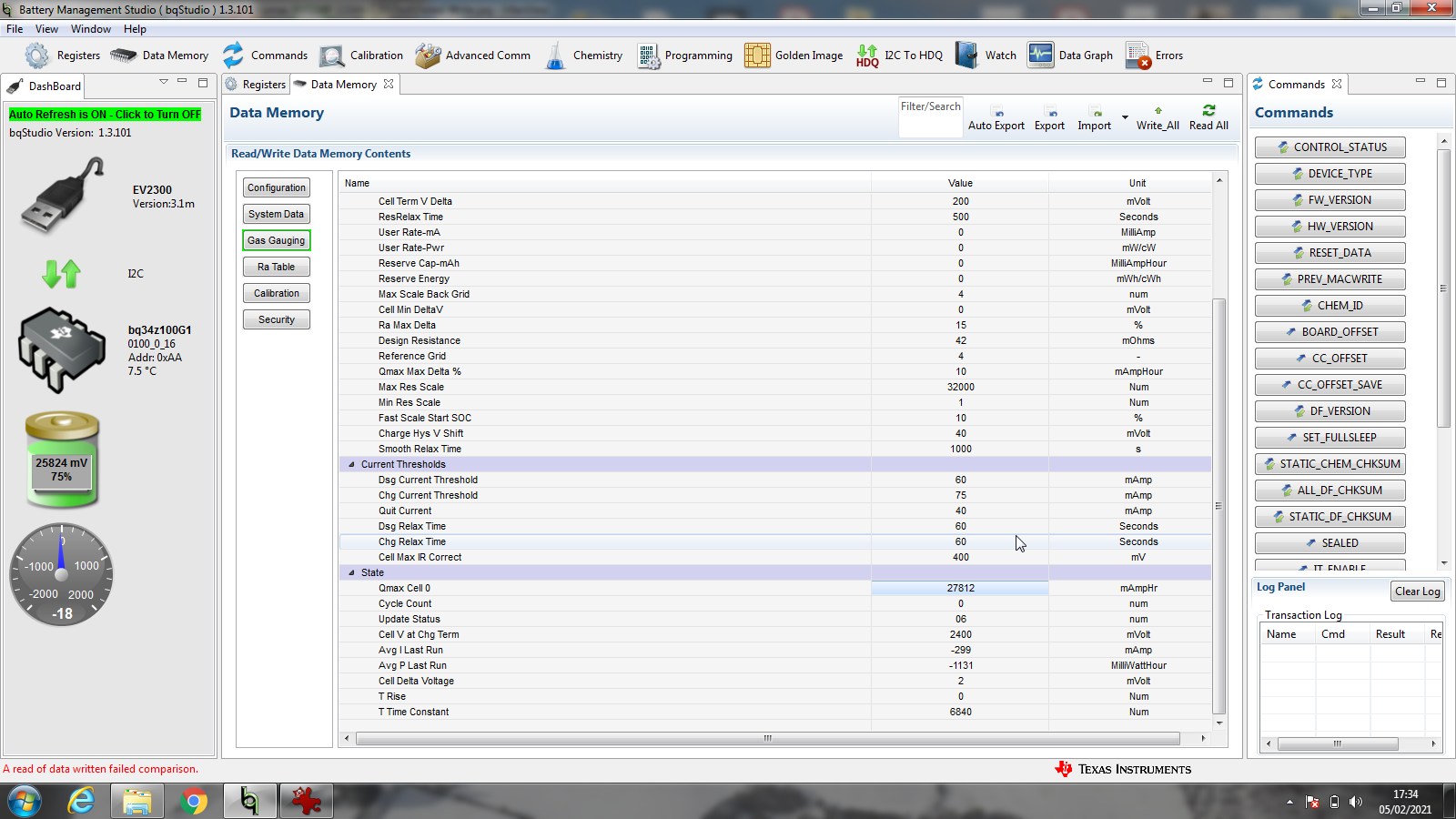Screen dimensions: 1456x819
Task: Close the Commands panel tab
Action: (x=1337, y=84)
